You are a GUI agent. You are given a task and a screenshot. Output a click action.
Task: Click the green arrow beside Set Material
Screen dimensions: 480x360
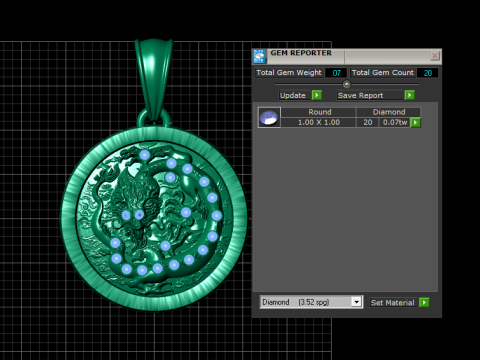tap(424, 303)
